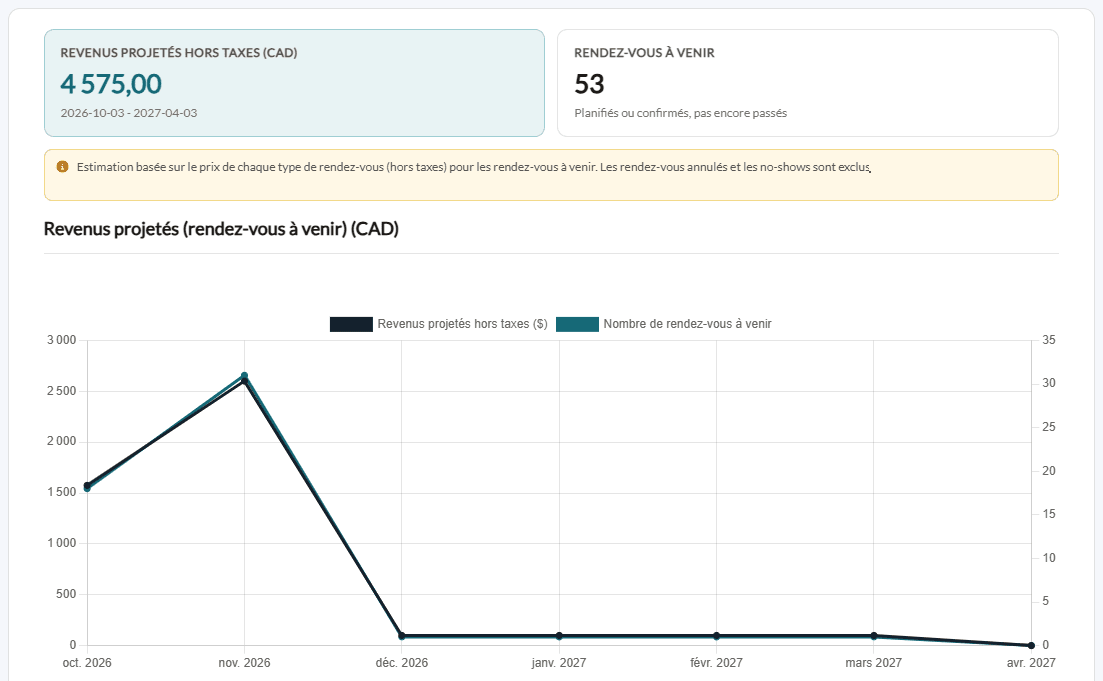Click the '35' right axis label
This screenshot has height=681, width=1103.
[x=1049, y=340]
